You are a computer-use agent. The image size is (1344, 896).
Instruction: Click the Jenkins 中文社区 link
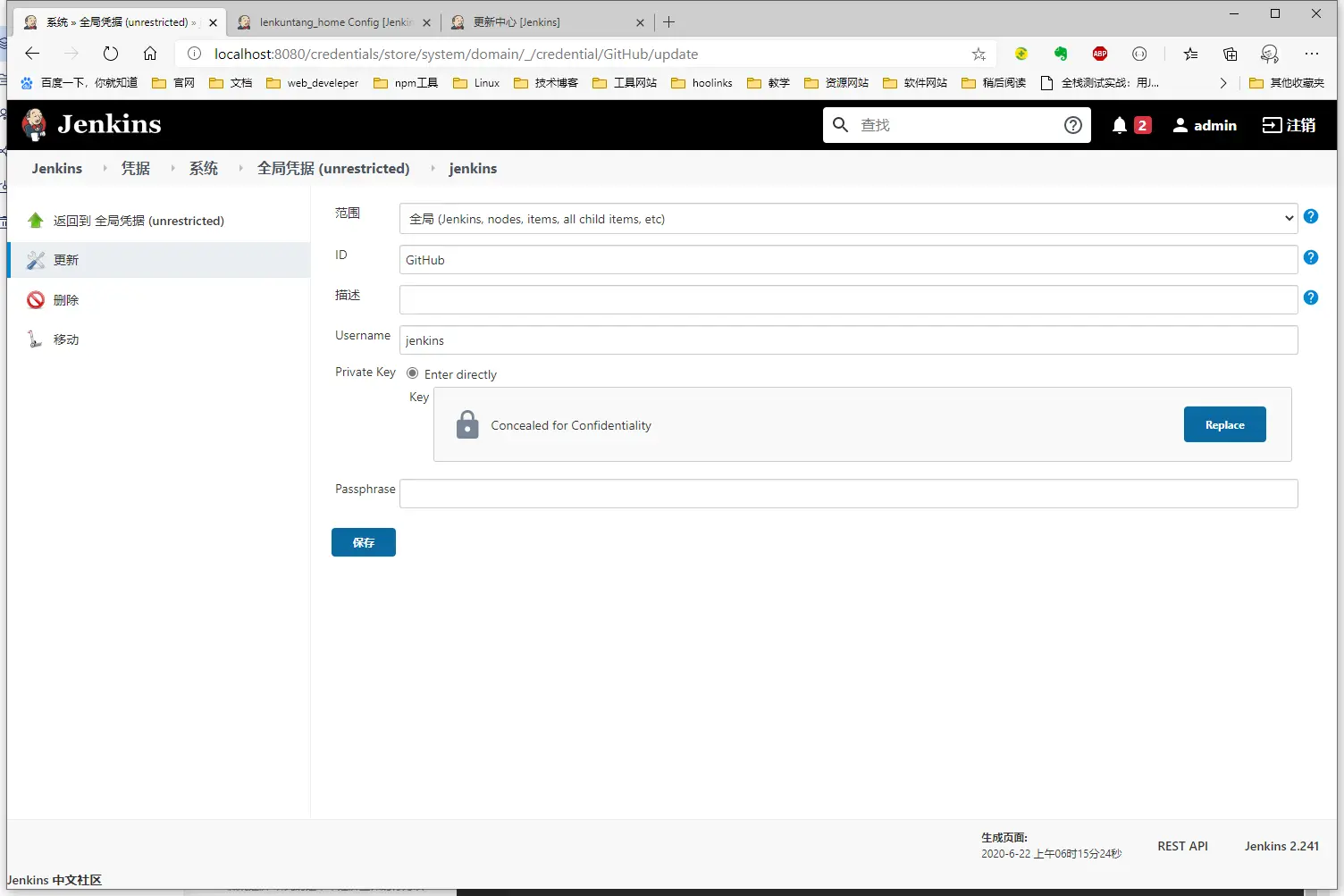coord(54,880)
